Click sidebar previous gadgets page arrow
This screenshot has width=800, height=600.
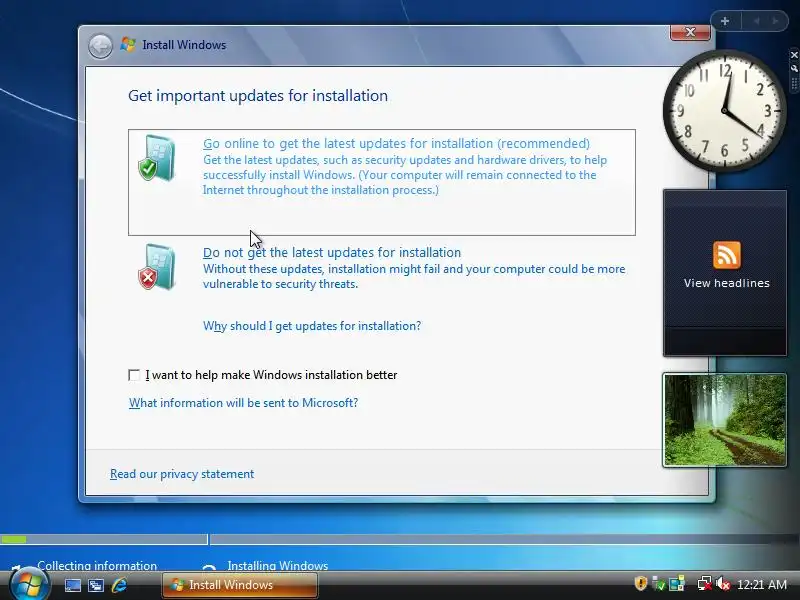(x=756, y=21)
